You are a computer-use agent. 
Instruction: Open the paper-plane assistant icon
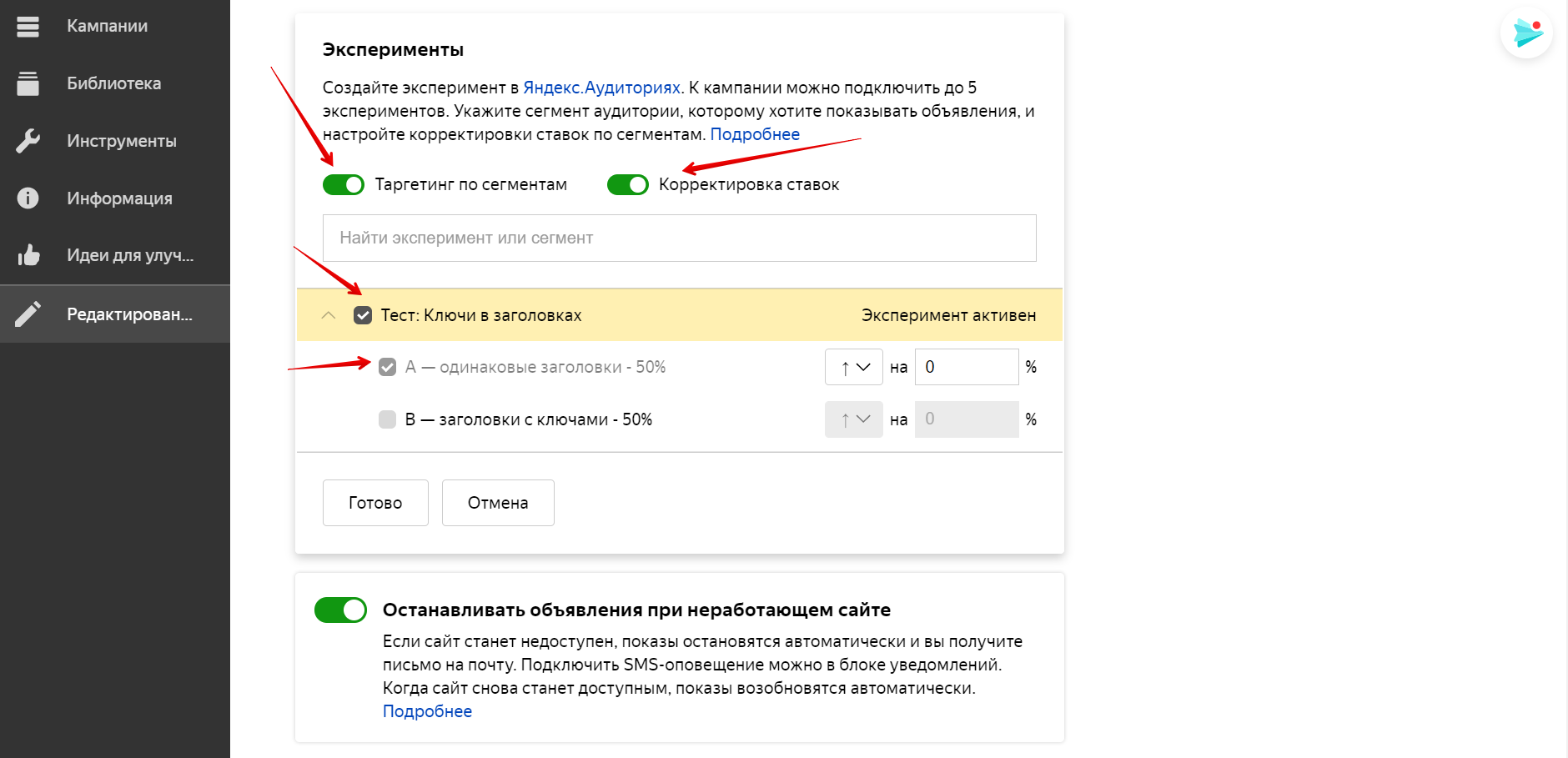point(1526,33)
